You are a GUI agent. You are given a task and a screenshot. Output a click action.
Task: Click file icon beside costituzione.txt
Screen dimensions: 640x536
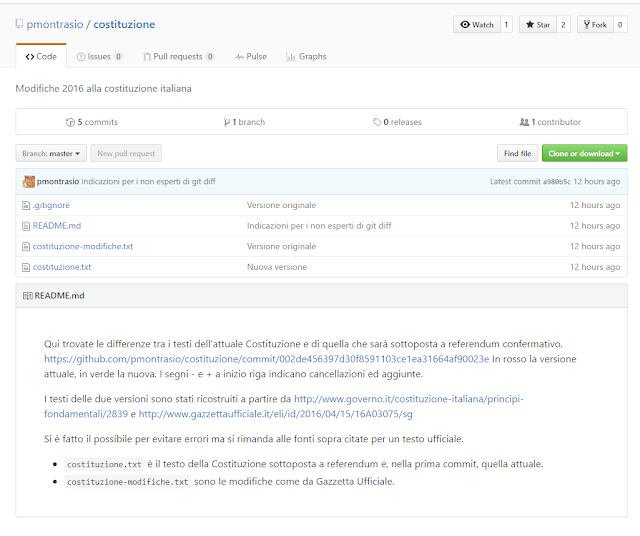pyautogui.click(x=26, y=267)
